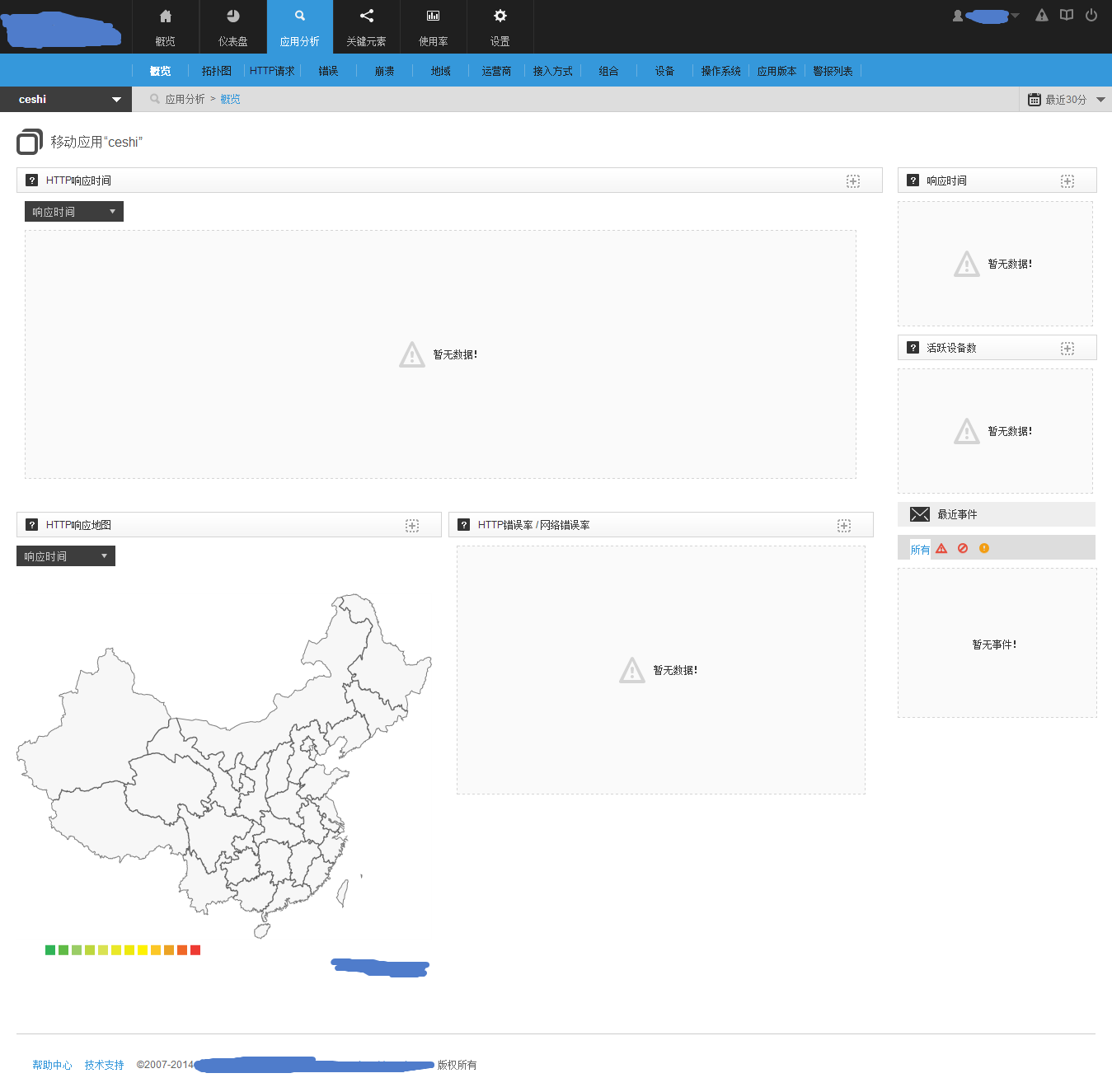Click the 概览 home icon in top navigation
The image size is (1112, 1092).
(x=166, y=16)
